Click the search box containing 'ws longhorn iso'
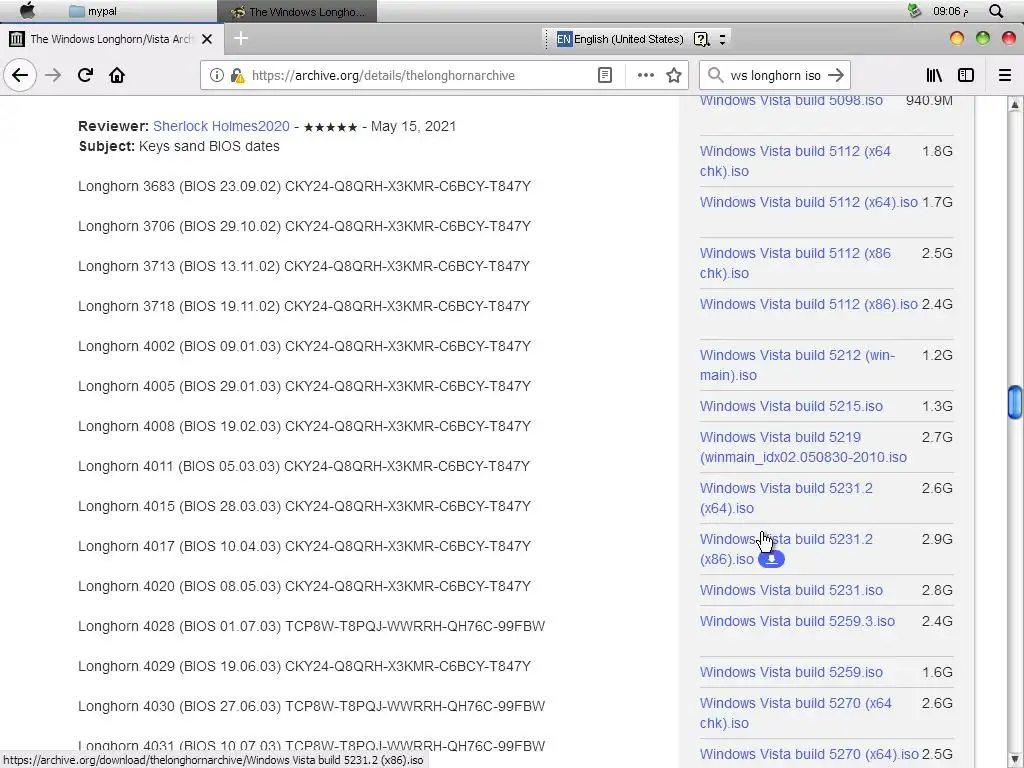This screenshot has height=768, width=1024. 775,75
